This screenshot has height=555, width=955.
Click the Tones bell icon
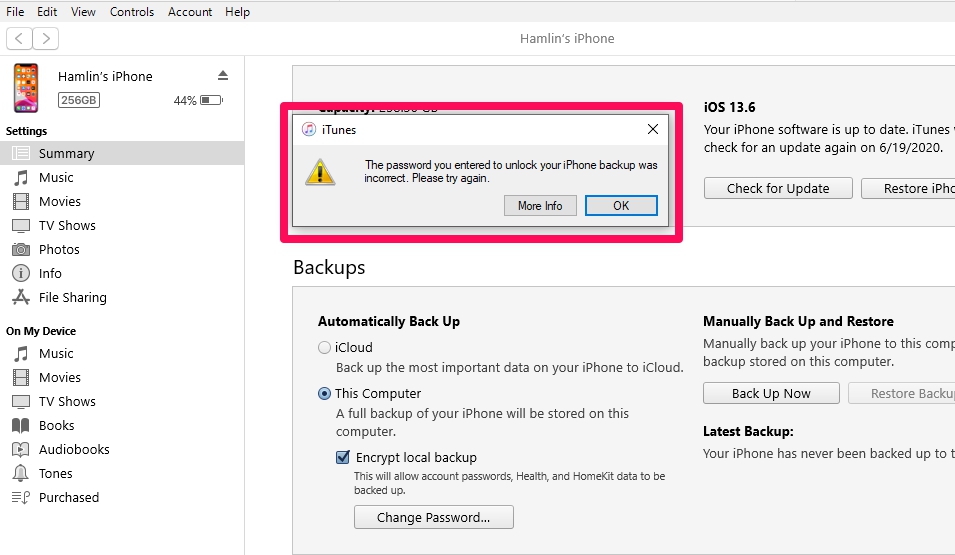coord(21,473)
